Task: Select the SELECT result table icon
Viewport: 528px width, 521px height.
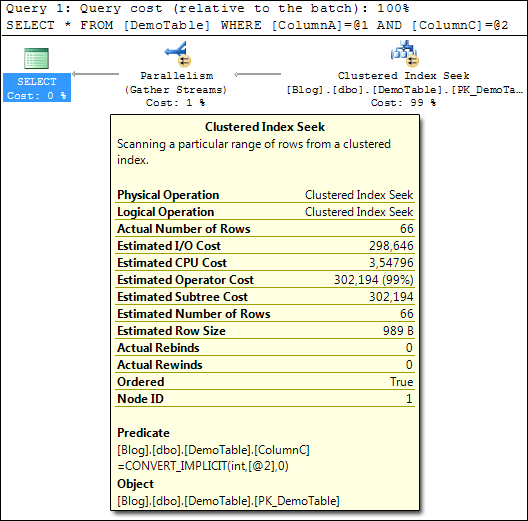Action: (36, 58)
